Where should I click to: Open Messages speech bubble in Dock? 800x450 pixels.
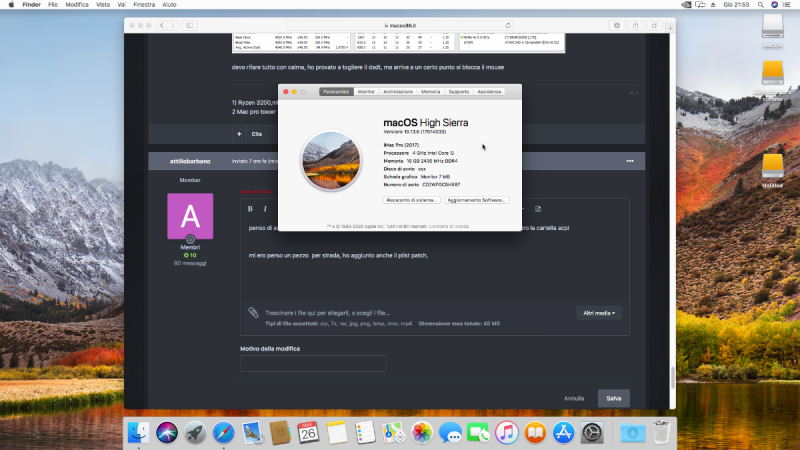[450, 433]
